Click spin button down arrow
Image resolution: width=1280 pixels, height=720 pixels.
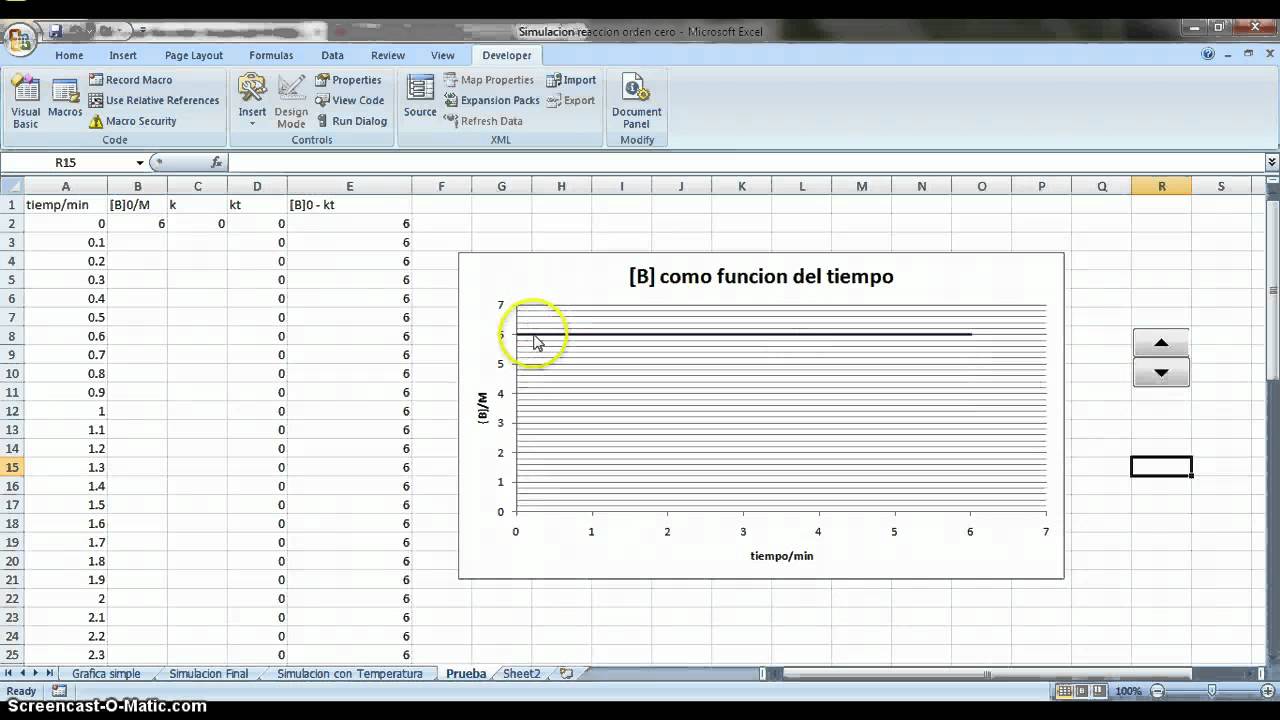tap(1161, 373)
